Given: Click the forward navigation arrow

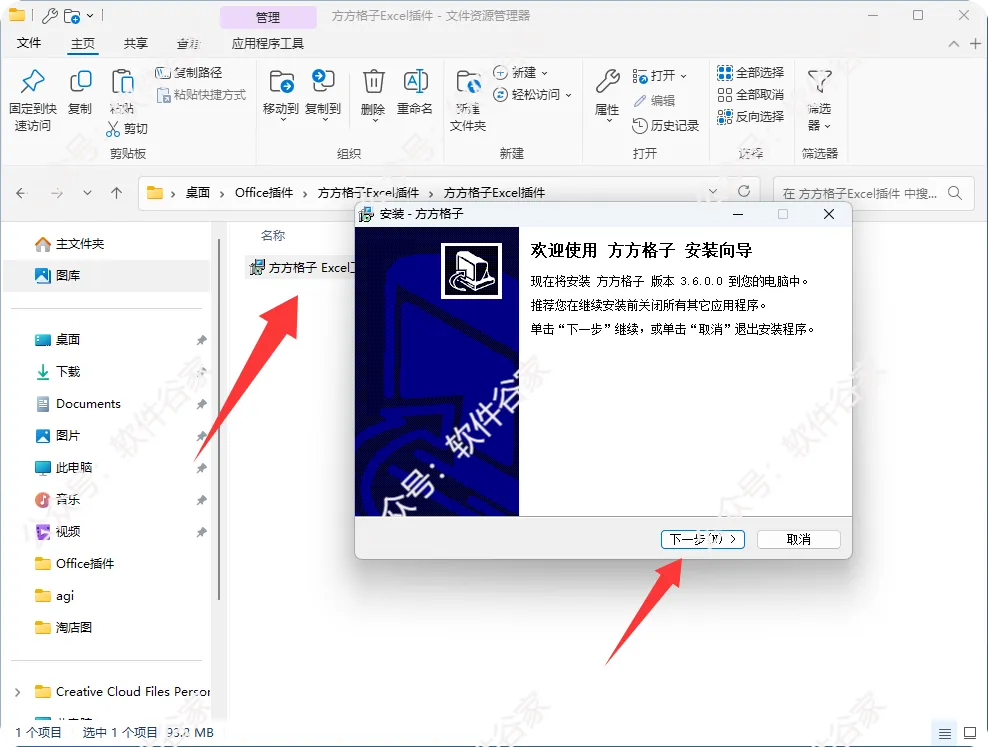Looking at the screenshot, I should 57,193.
